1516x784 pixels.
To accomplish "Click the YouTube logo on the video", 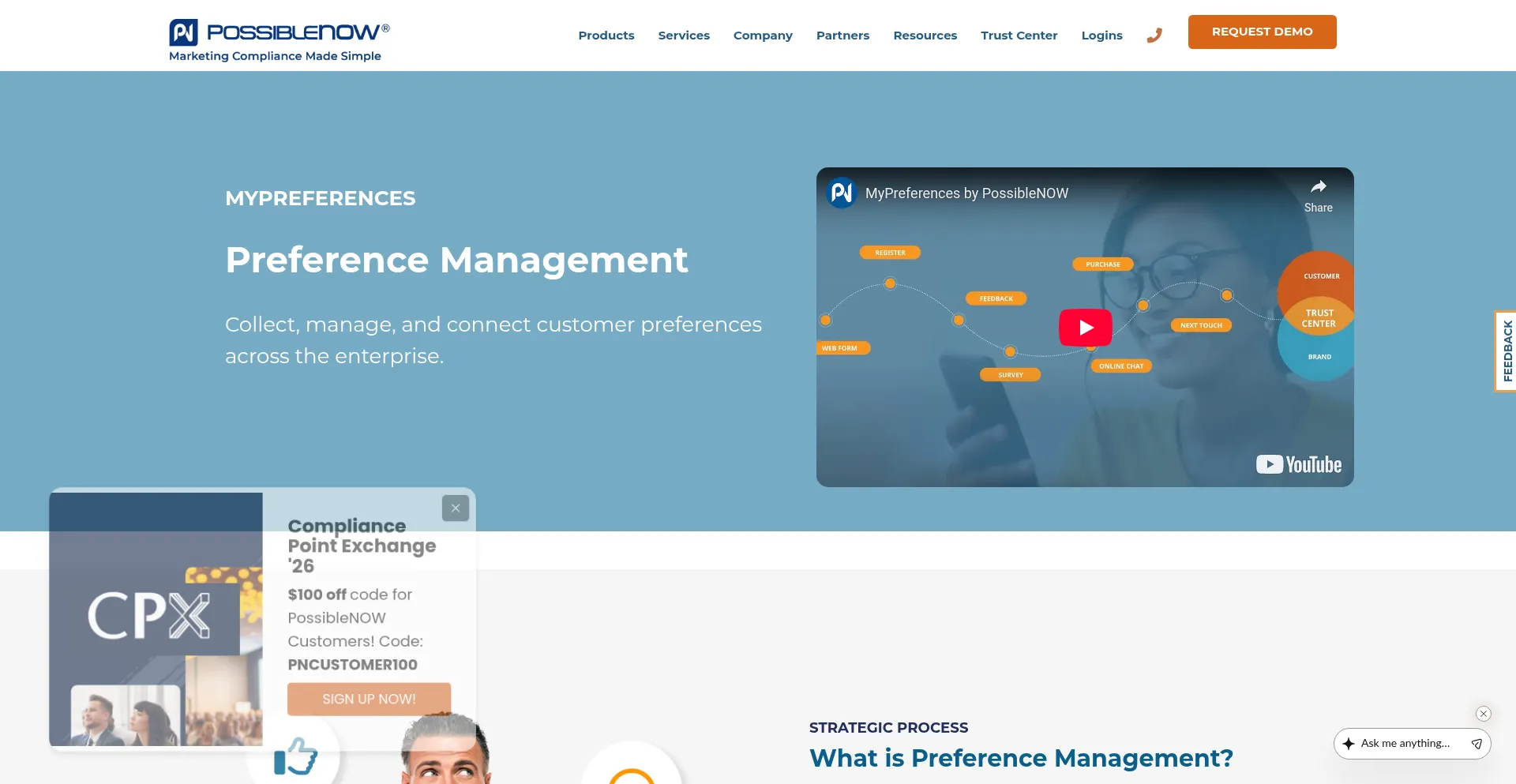I will [x=1297, y=464].
